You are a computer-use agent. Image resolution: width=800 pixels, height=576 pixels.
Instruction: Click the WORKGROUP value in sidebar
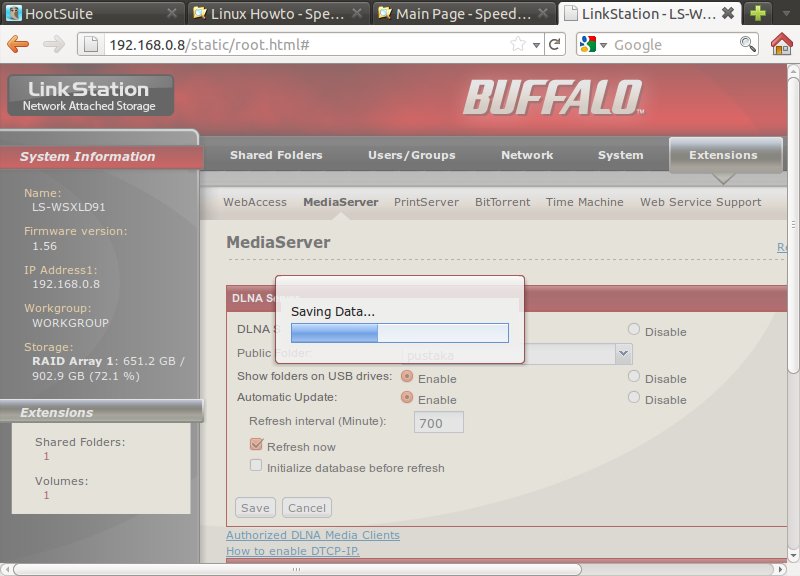coord(70,323)
